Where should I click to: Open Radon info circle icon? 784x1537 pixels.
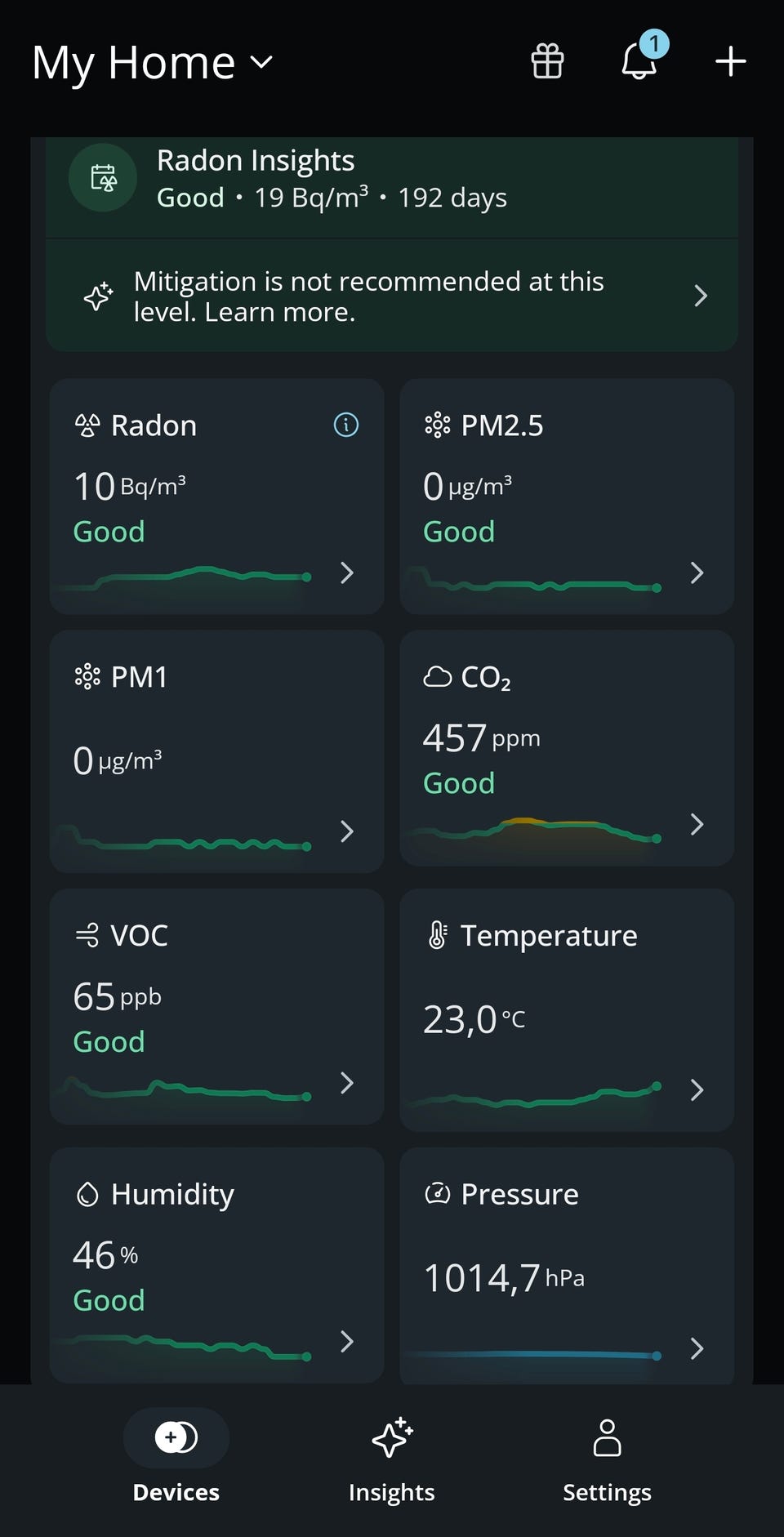point(346,425)
